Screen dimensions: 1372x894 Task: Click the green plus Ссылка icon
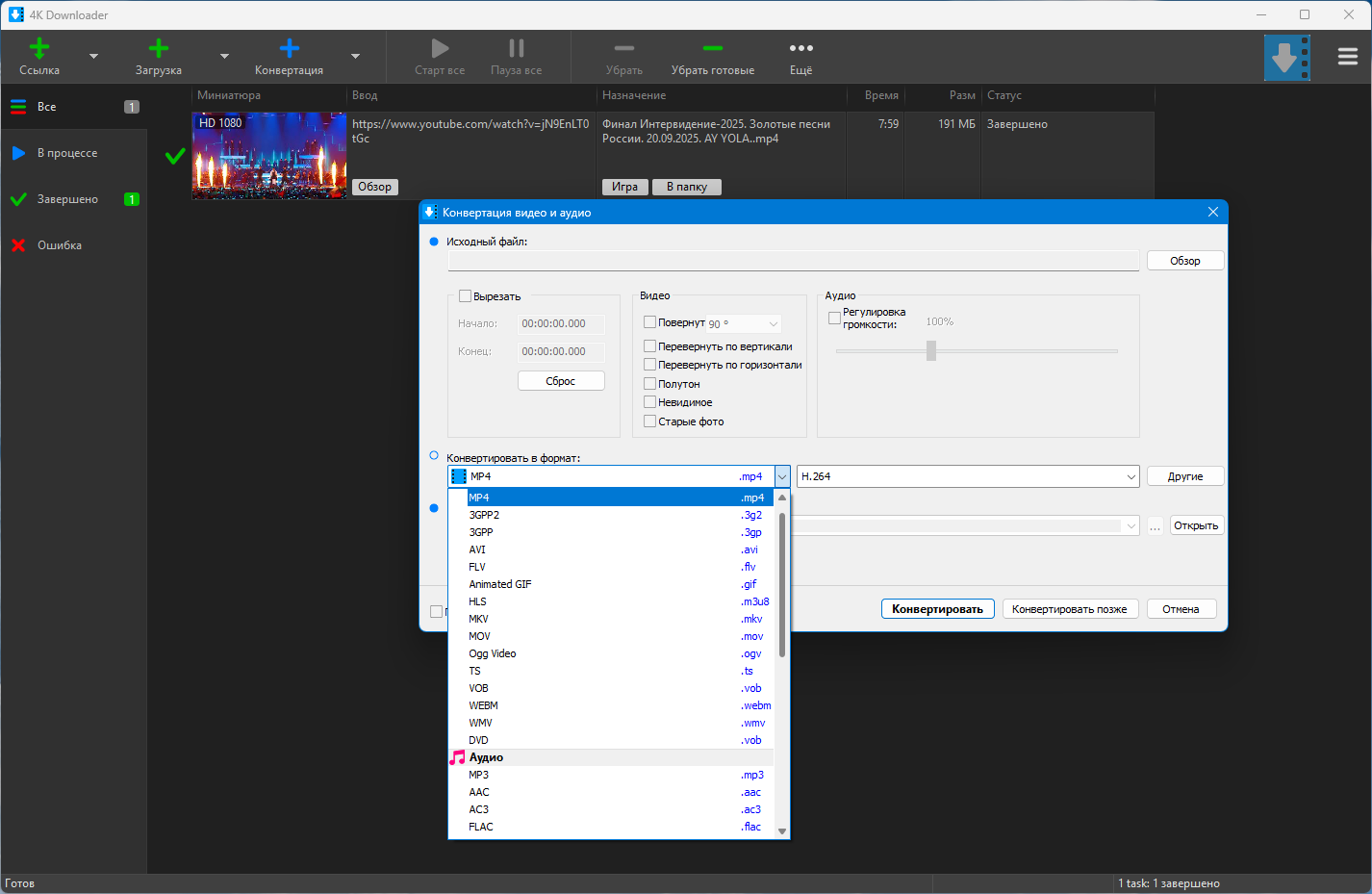click(39, 49)
